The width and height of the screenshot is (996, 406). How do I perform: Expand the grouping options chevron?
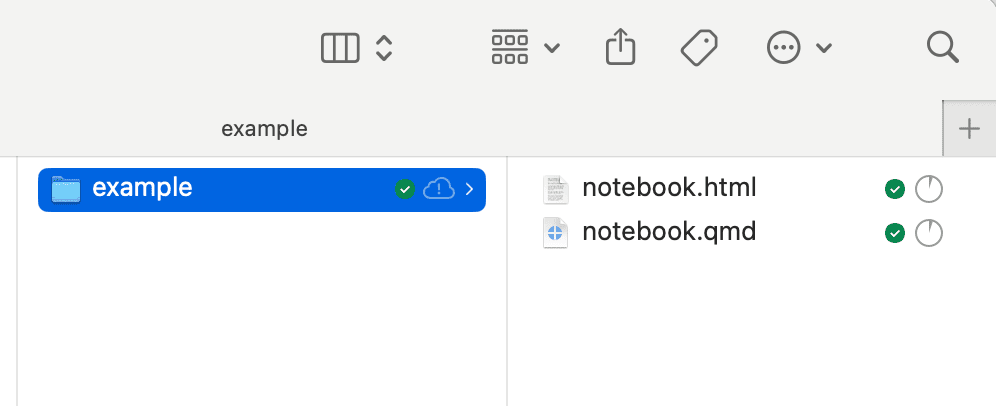point(552,48)
